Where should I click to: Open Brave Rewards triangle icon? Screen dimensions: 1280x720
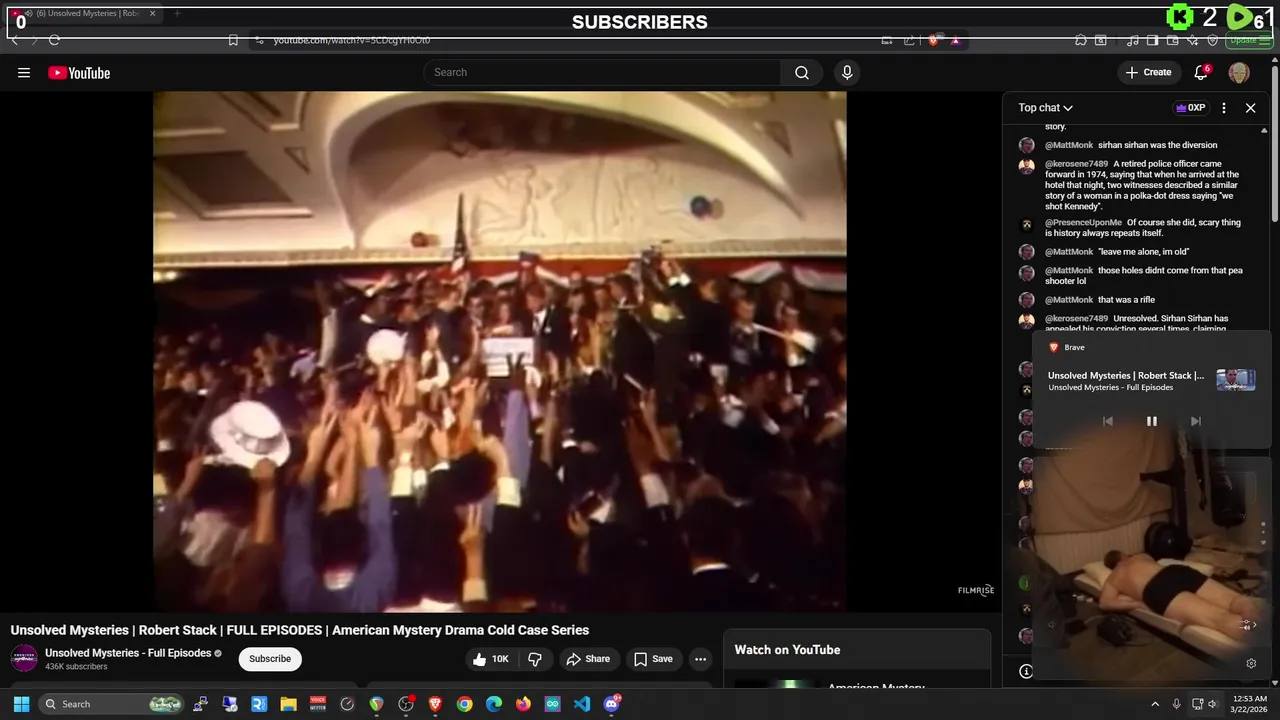(955, 40)
